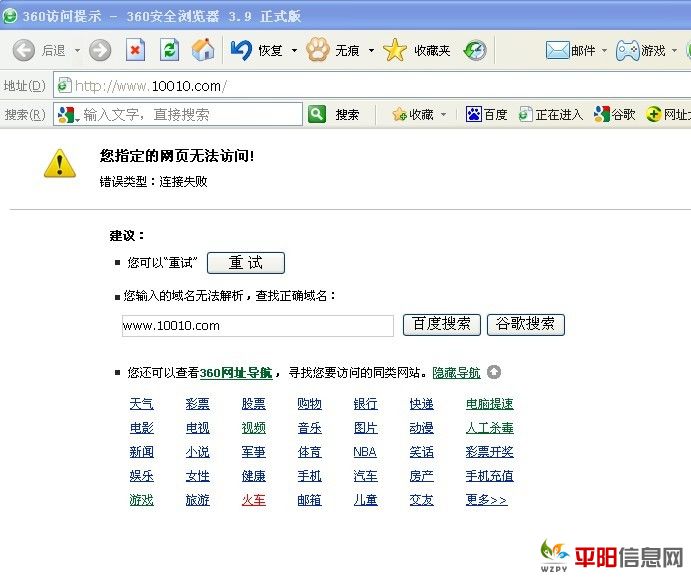
Task: Click the 无痕 paw print icon
Action: tap(318, 50)
